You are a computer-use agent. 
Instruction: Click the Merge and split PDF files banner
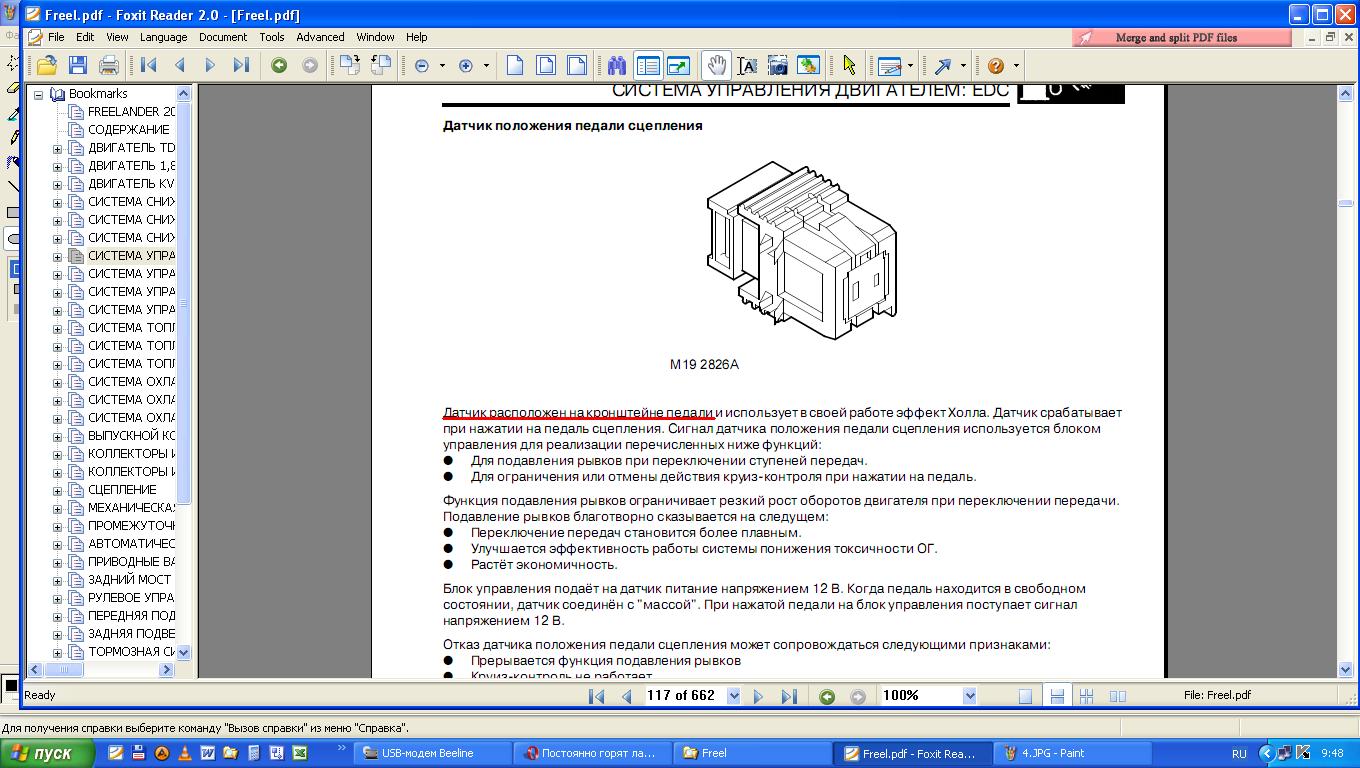point(1182,38)
